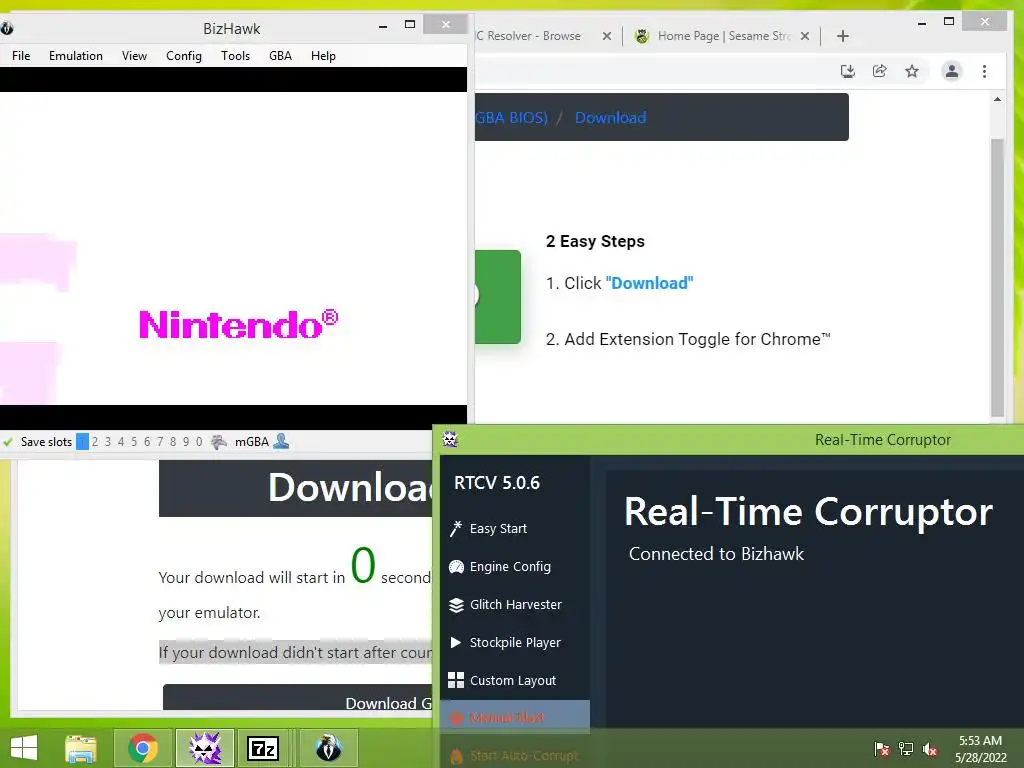Click the quoted "Download" link in step 1
Image resolution: width=1024 pixels, height=768 pixels.
pos(649,283)
